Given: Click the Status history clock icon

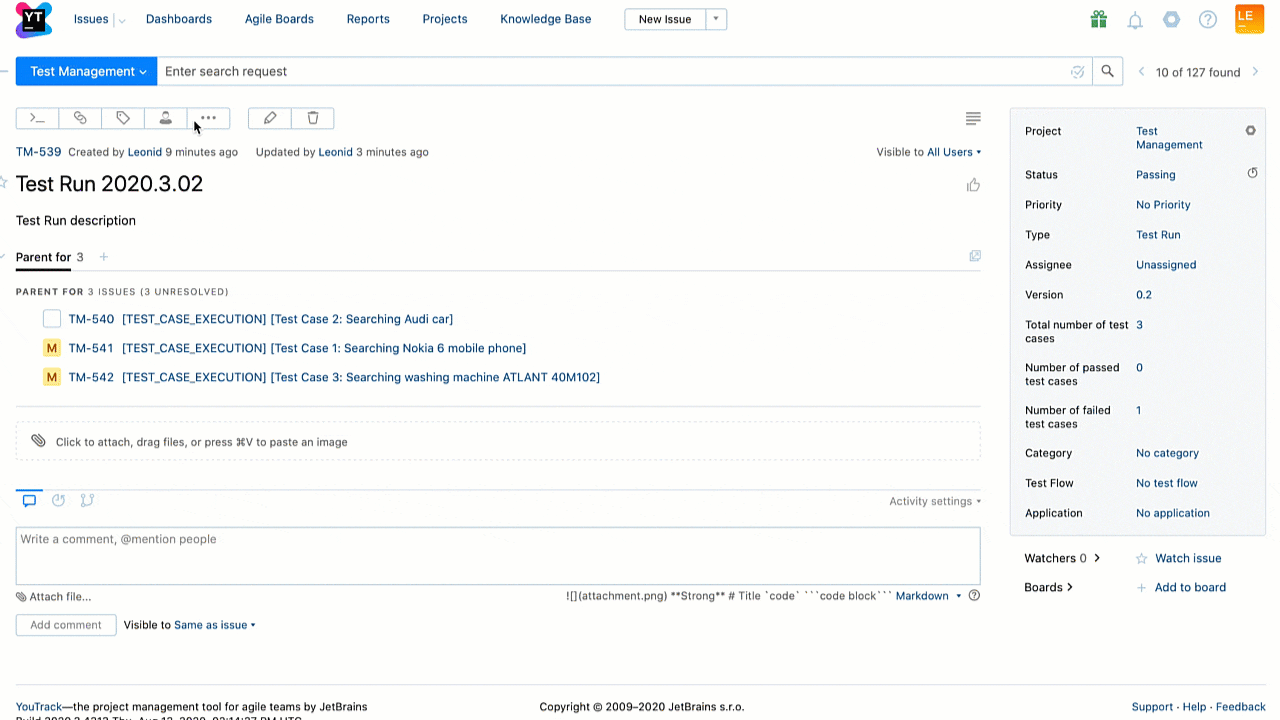Looking at the screenshot, I should (x=1252, y=173).
